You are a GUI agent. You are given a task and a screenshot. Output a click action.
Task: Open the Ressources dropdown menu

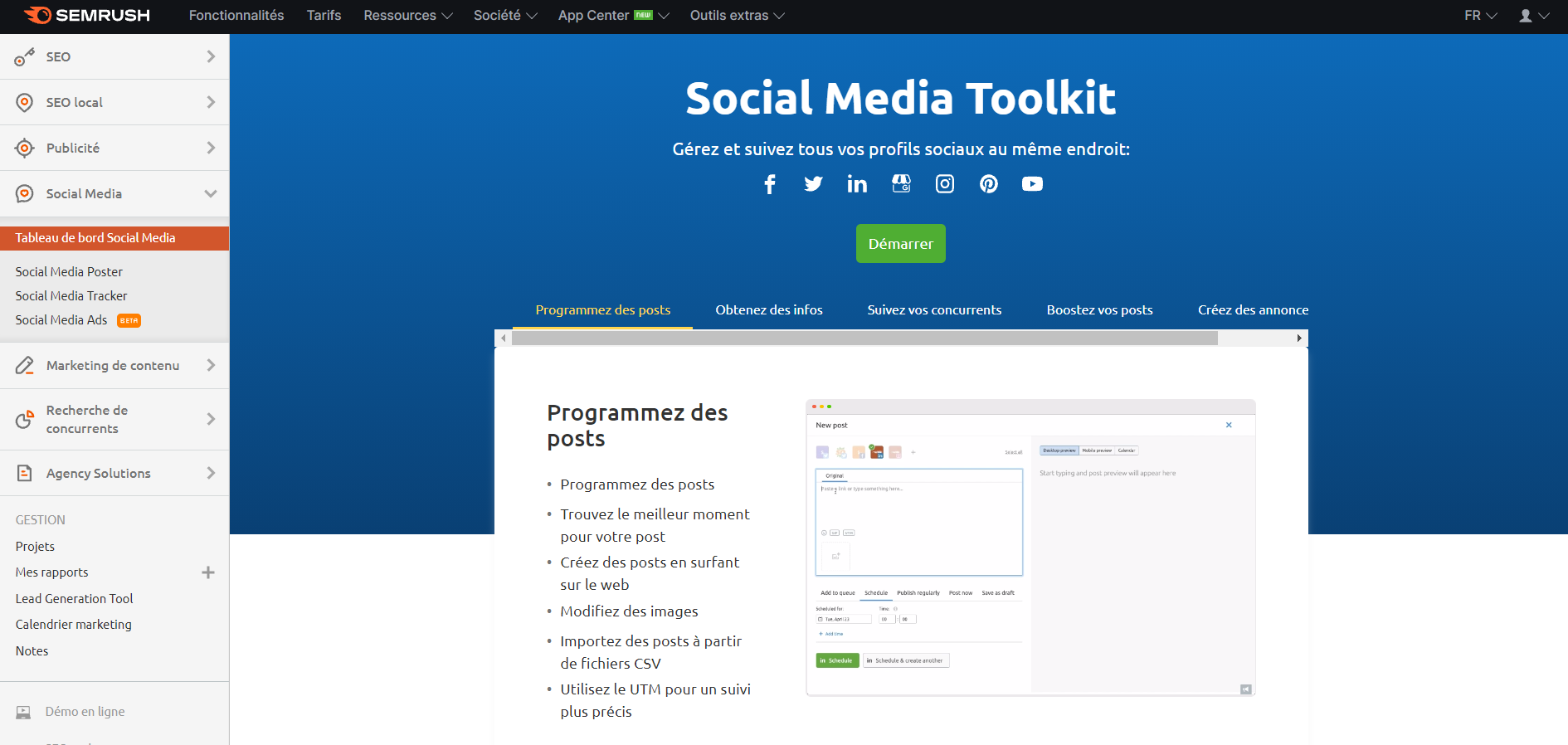408,16
